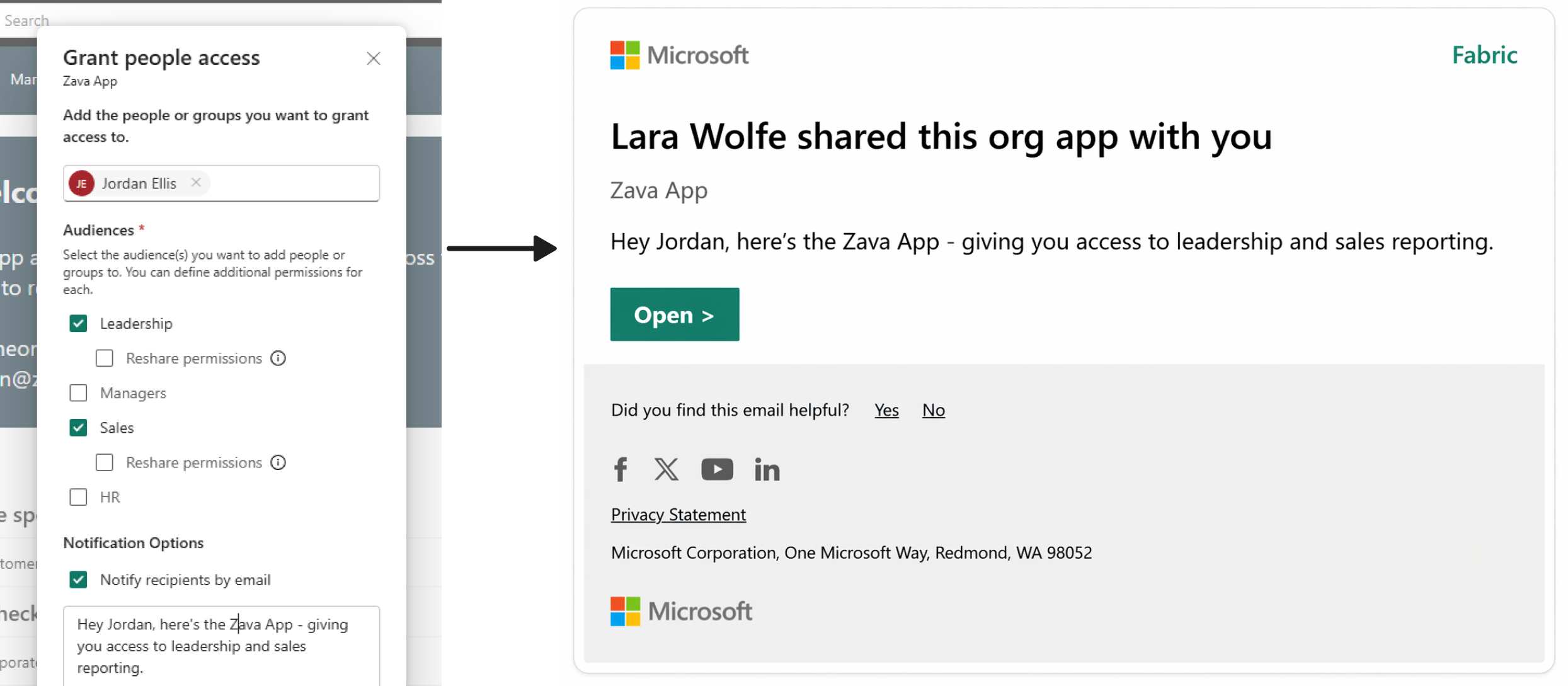Click the Open button in the email

(x=674, y=314)
